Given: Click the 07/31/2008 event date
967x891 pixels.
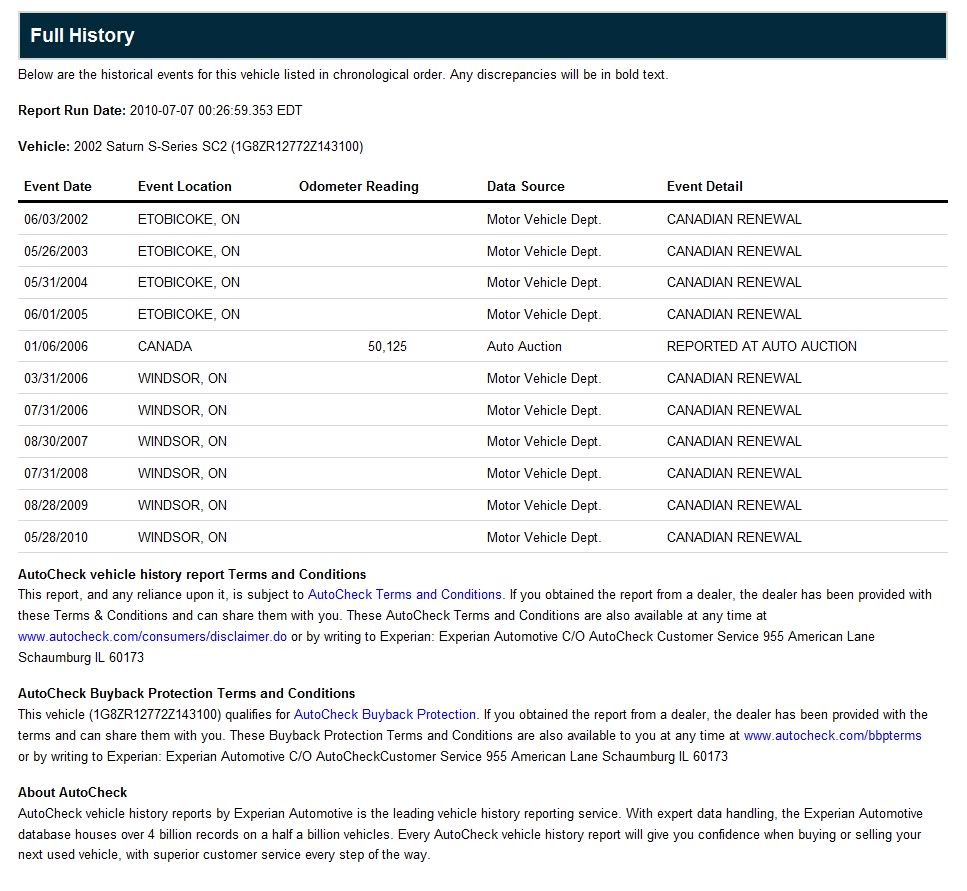Looking at the screenshot, I should click(x=56, y=474).
